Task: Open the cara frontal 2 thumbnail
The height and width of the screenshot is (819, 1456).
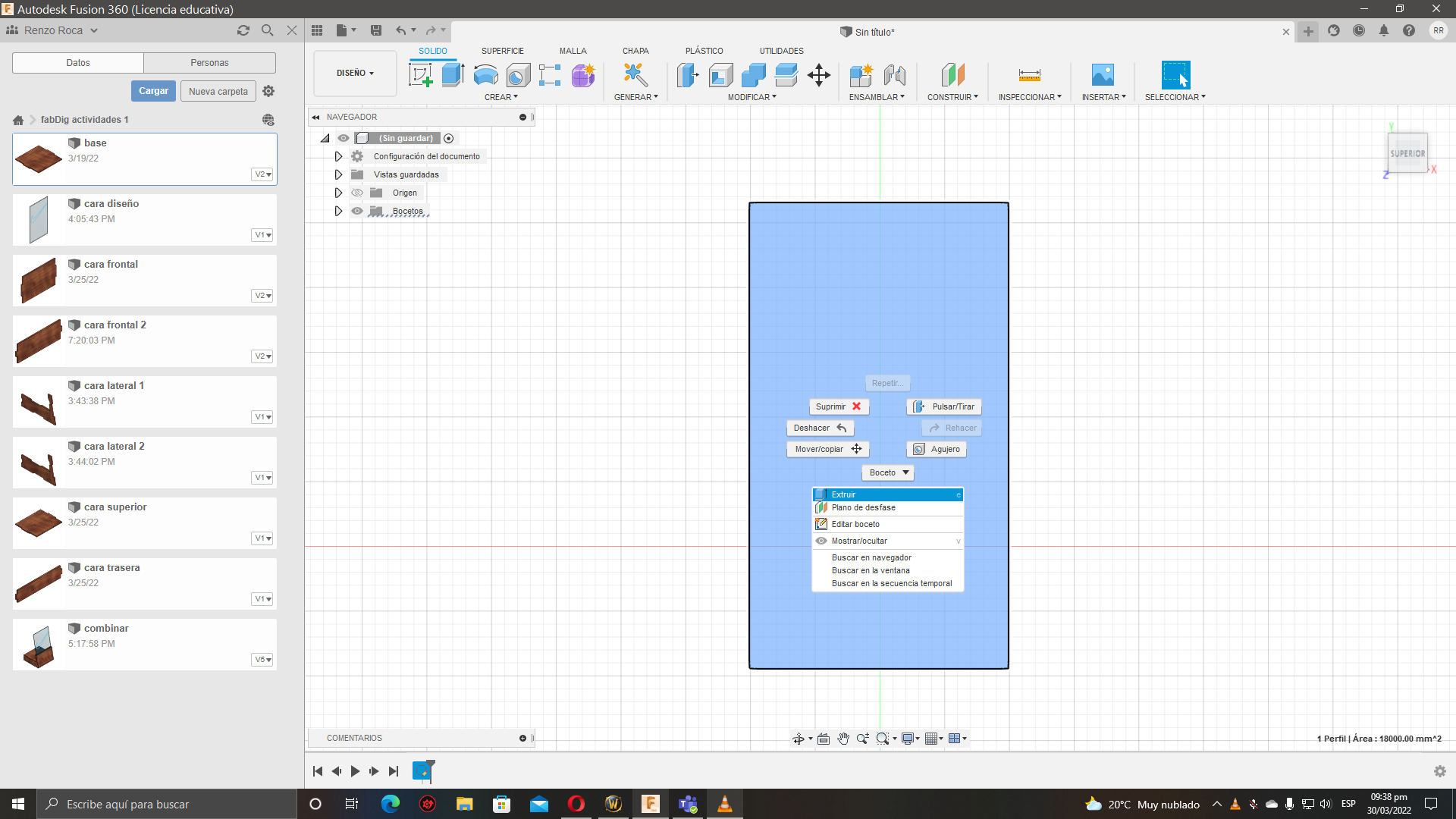Action: coord(39,341)
